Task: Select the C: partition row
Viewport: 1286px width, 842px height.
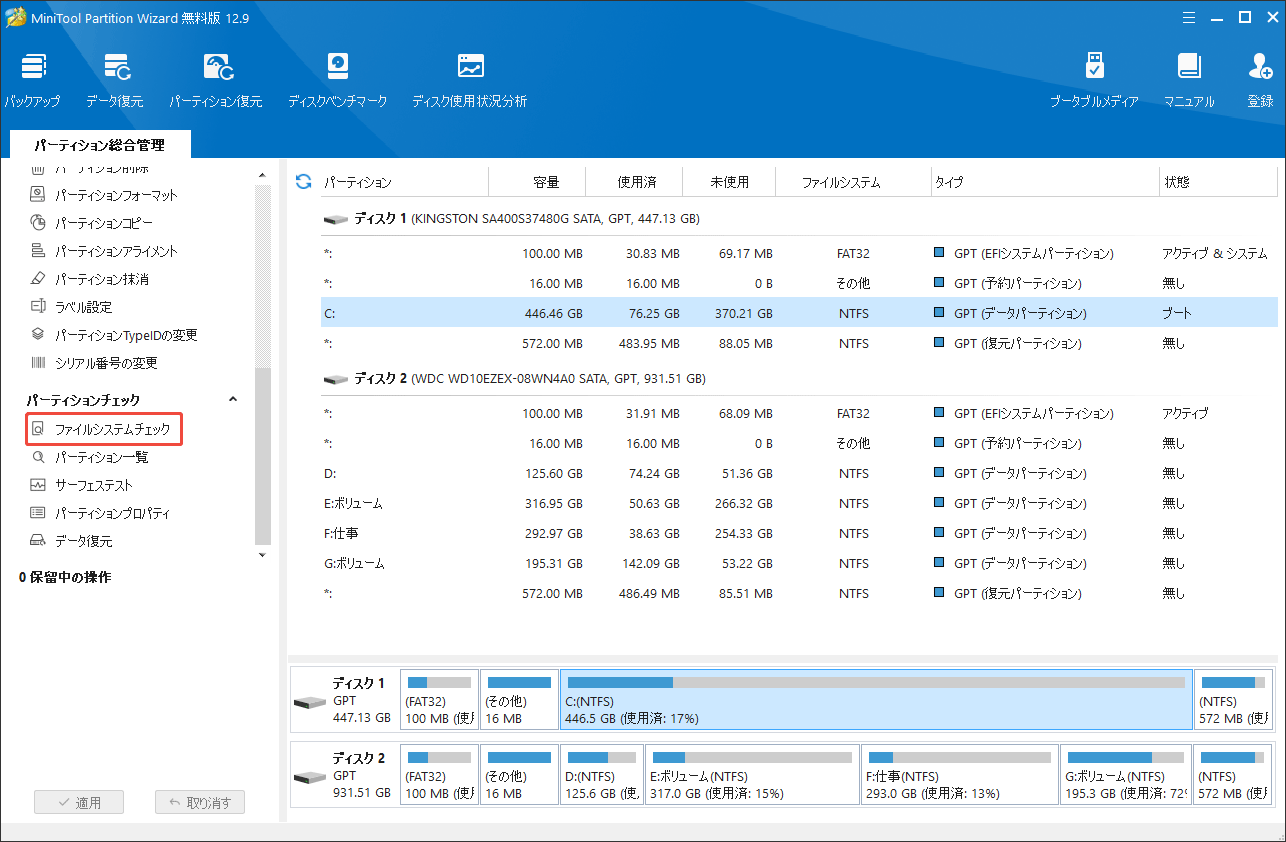Action: click(799, 313)
